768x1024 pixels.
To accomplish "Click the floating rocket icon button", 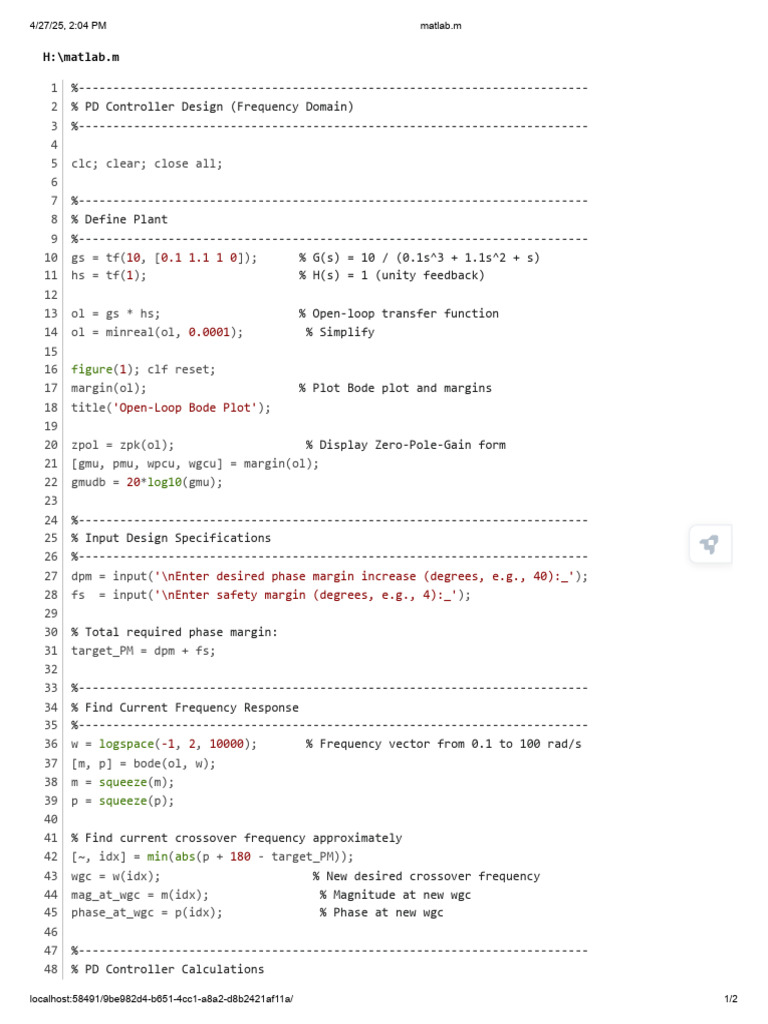I will (710, 543).
